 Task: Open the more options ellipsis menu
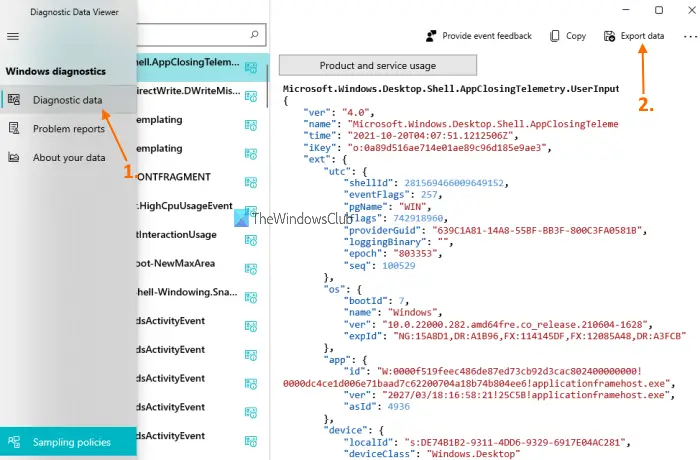click(690, 37)
